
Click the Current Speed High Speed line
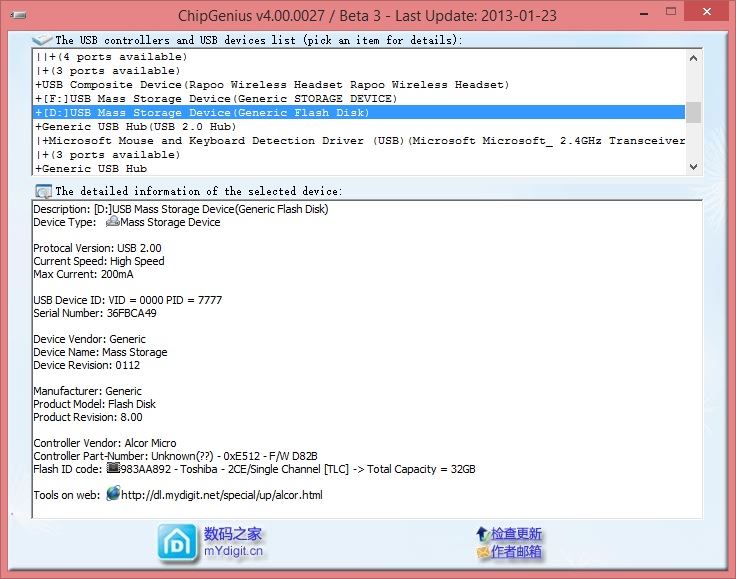coord(99,261)
